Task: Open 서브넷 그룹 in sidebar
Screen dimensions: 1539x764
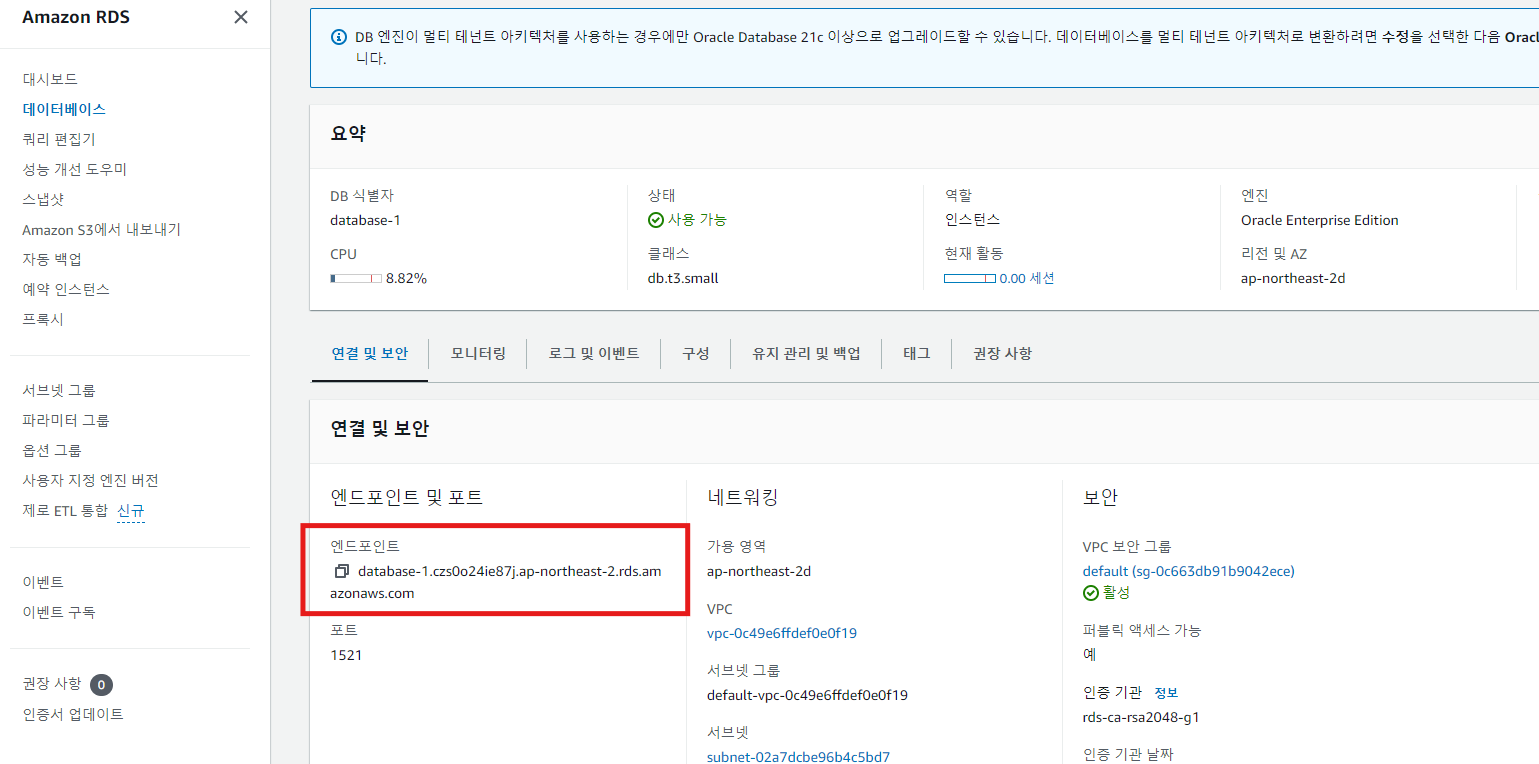Action: coord(59,390)
